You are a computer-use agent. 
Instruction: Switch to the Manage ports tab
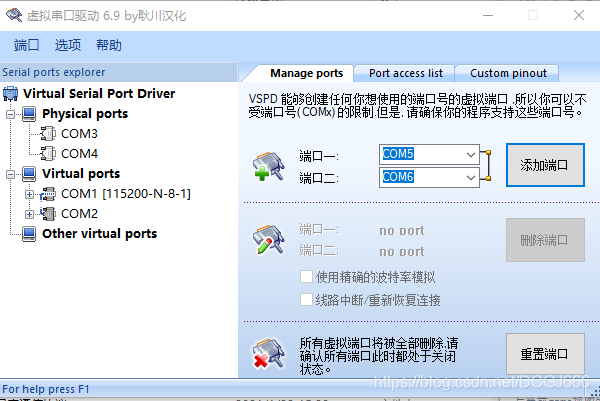pos(307,73)
